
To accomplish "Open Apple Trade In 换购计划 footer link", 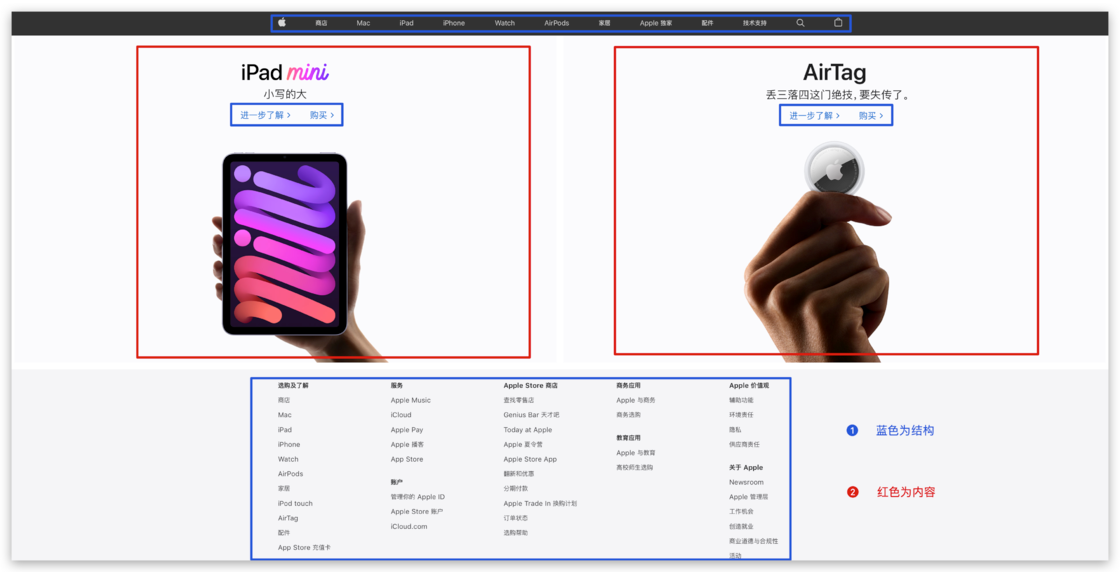I will coord(540,503).
